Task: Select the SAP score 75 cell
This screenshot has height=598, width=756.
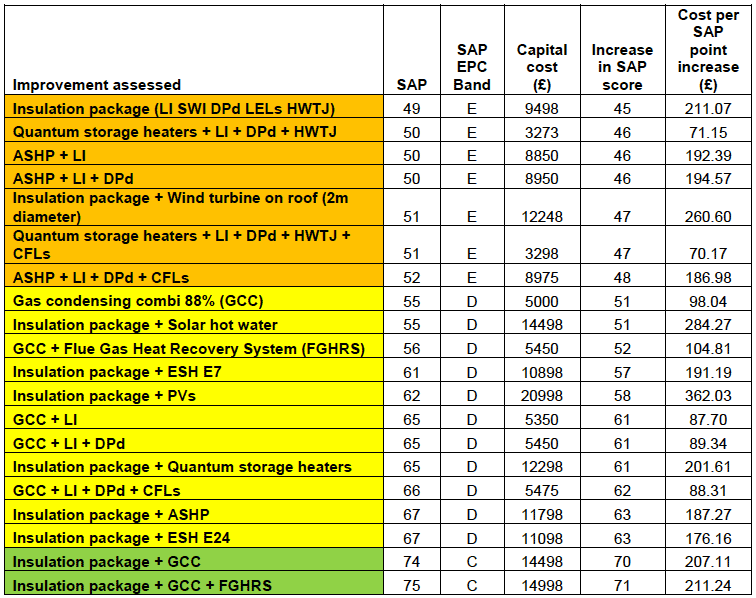Action: click(x=412, y=585)
